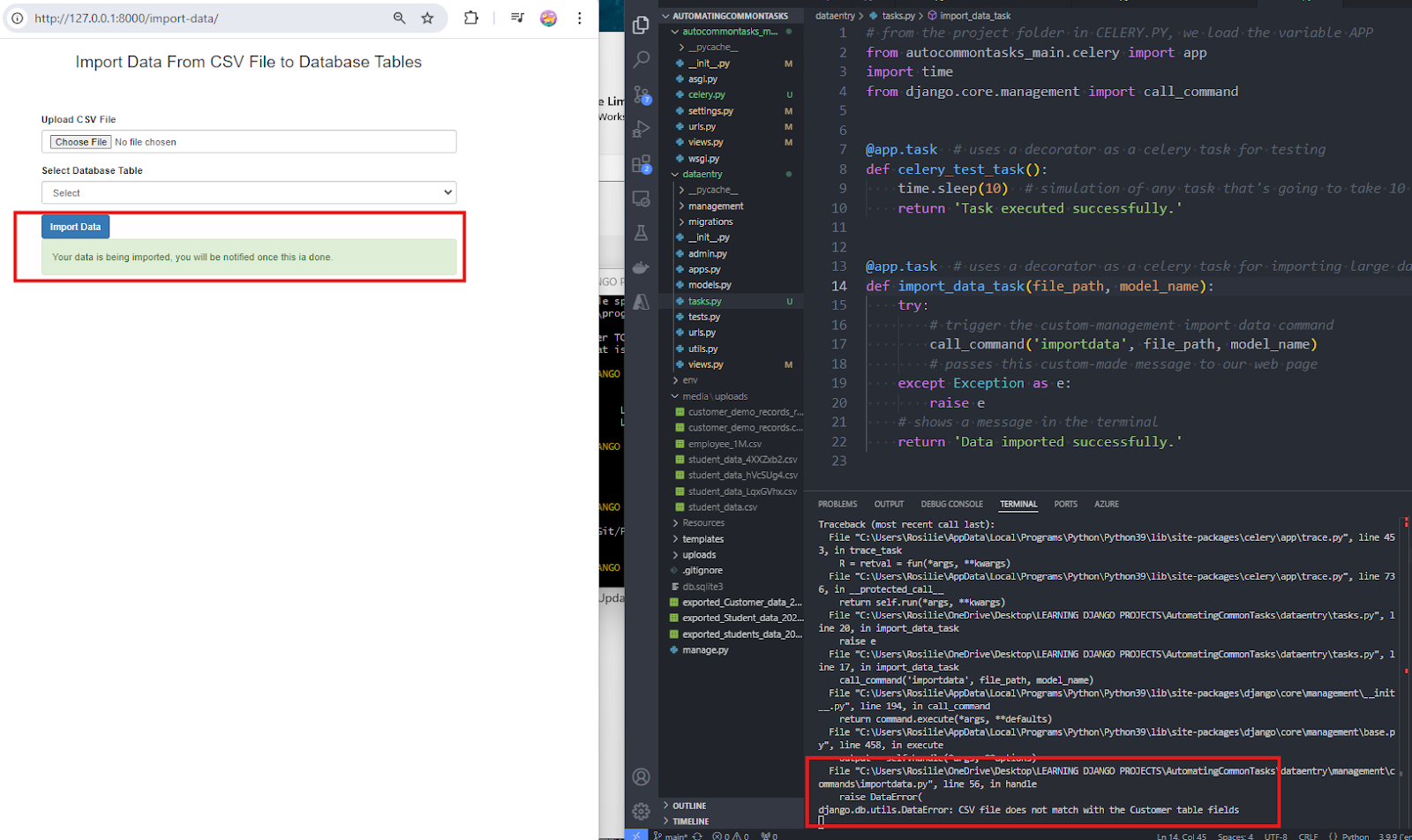This screenshot has height=840, width=1412.
Task: Expand the uploads folder
Action: tap(699, 555)
